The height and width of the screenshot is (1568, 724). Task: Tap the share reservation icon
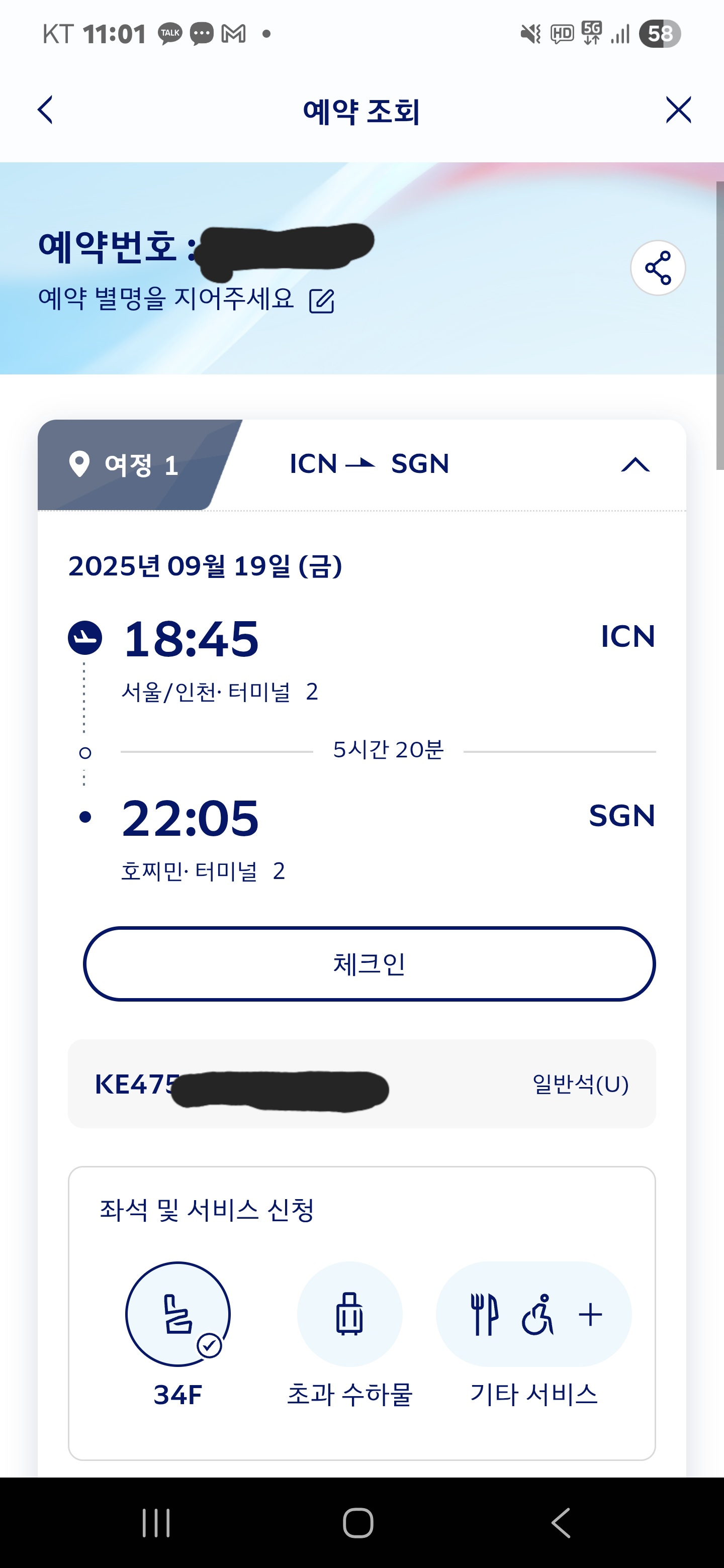[658, 268]
